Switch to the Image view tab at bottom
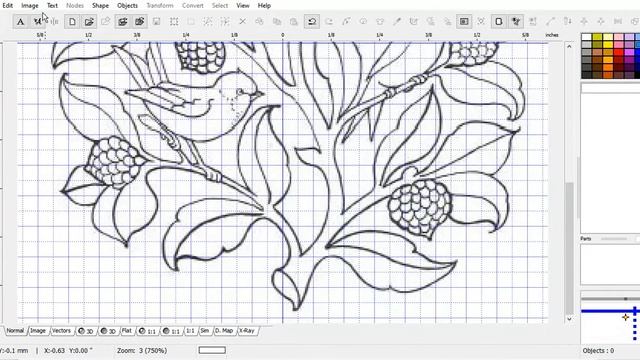This screenshot has width=640, height=360. click(38, 331)
